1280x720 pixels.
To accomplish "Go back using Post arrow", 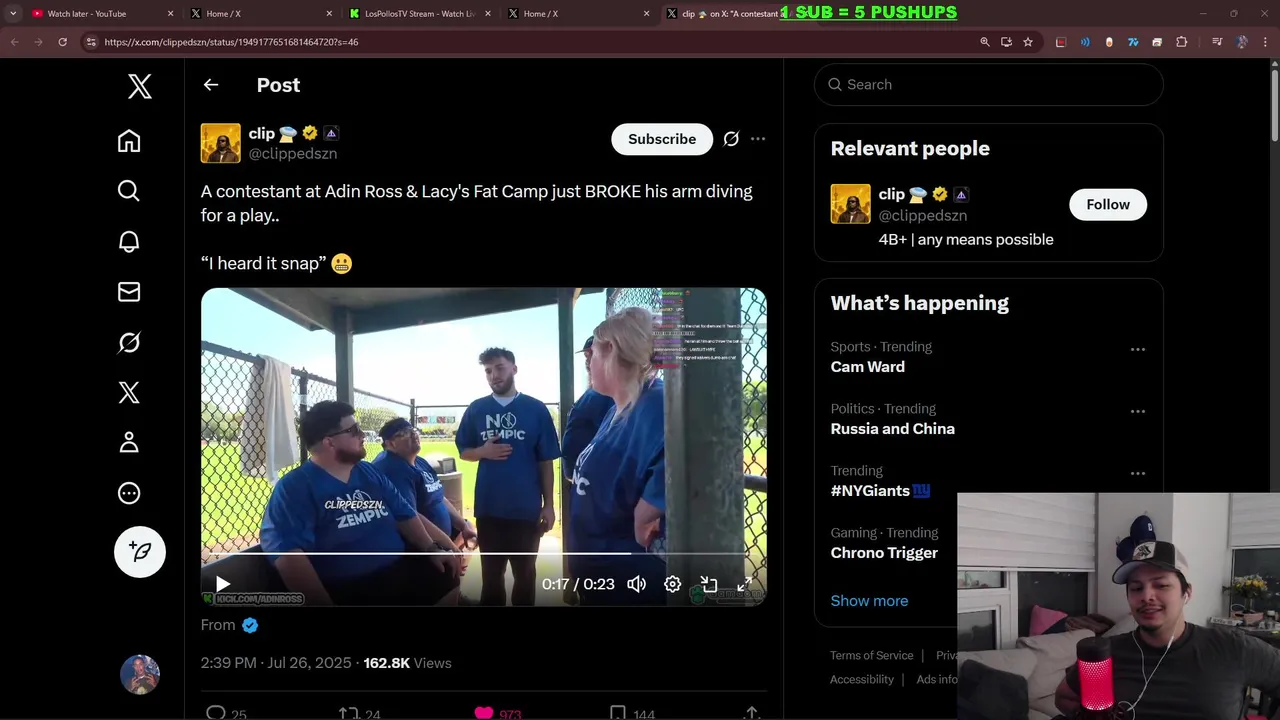I will pos(211,85).
